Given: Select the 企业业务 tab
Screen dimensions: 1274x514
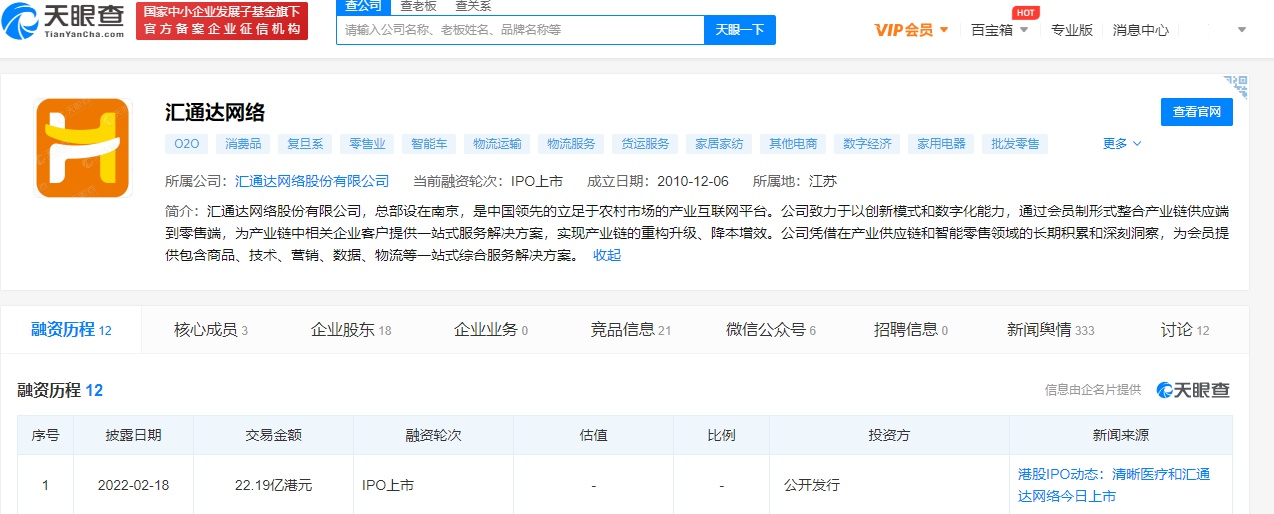Looking at the screenshot, I should pos(491,330).
